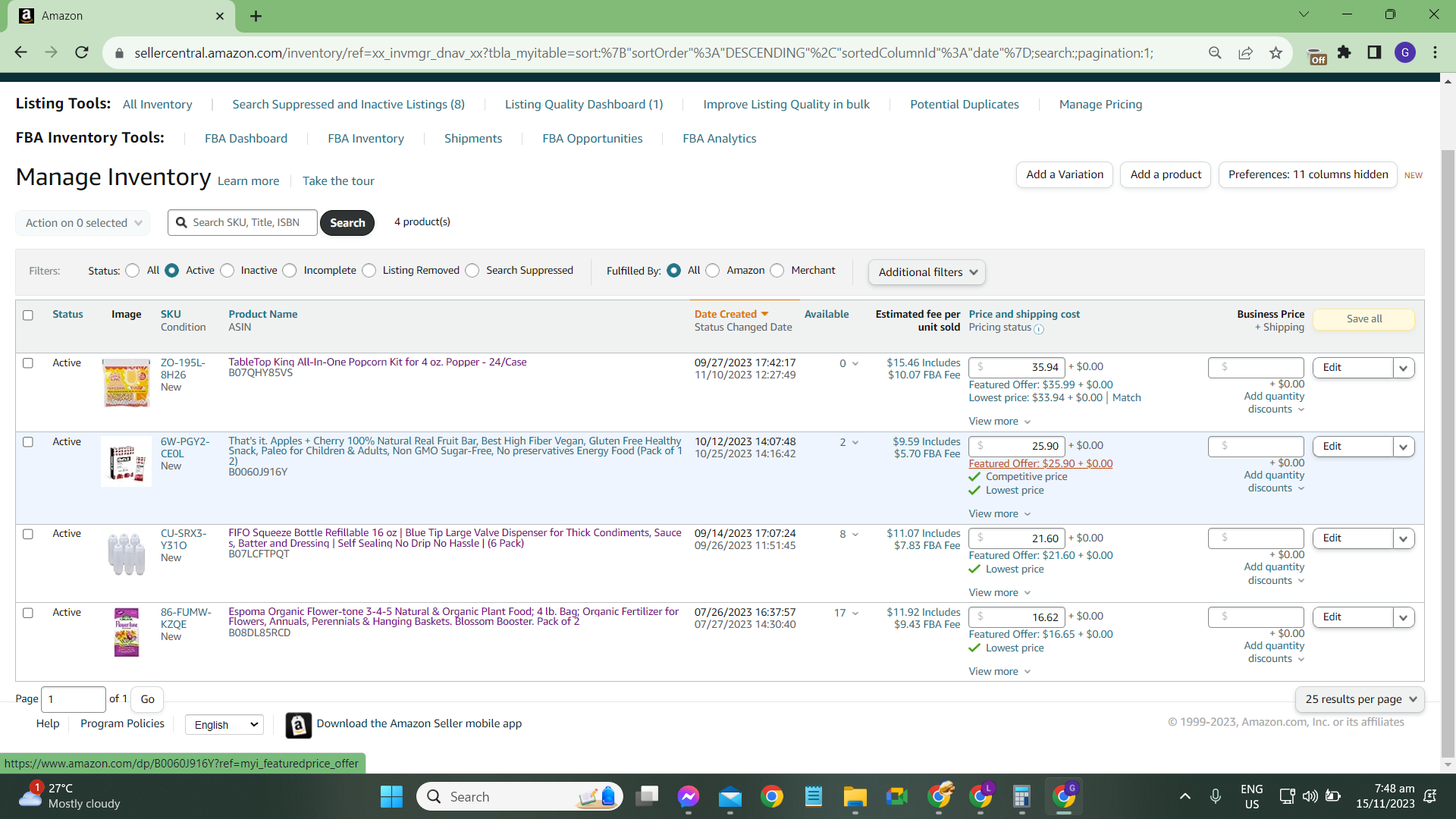
Task: Select the Active status radio button
Action: [172, 271]
